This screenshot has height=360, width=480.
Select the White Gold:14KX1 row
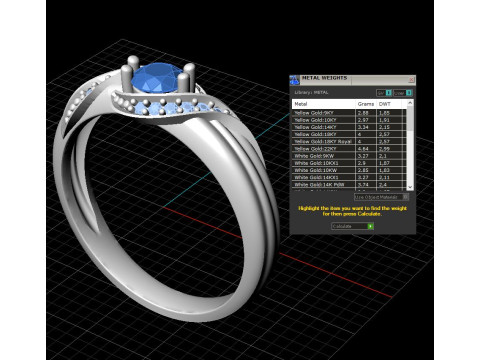pos(349,177)
